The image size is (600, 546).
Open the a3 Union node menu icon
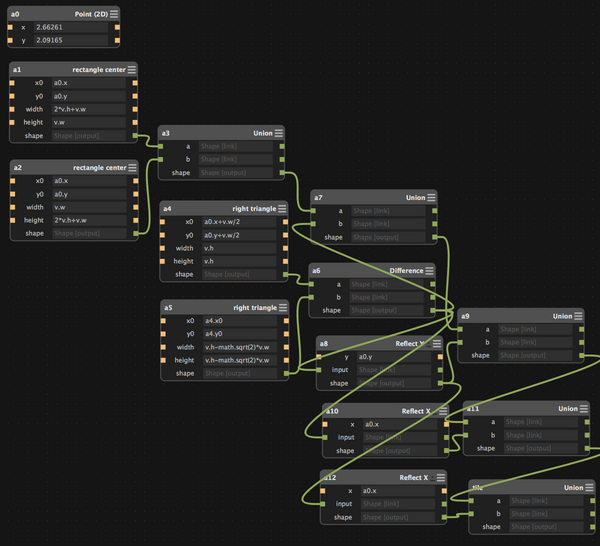(279, 133)
